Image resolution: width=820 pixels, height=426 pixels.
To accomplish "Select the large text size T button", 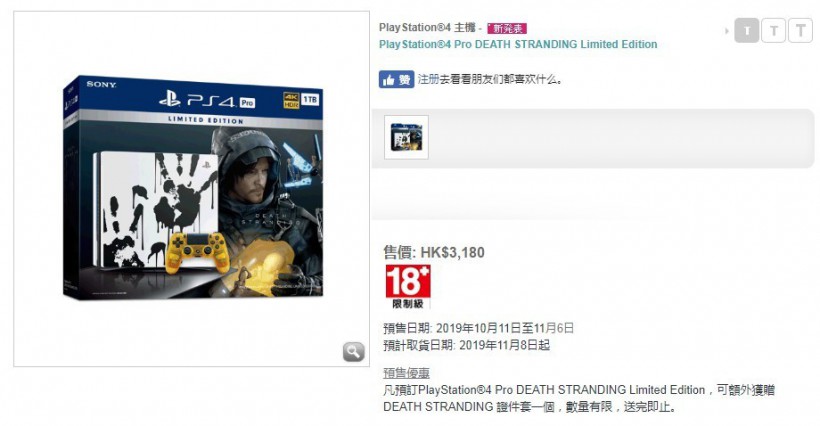I will (800, 31).
